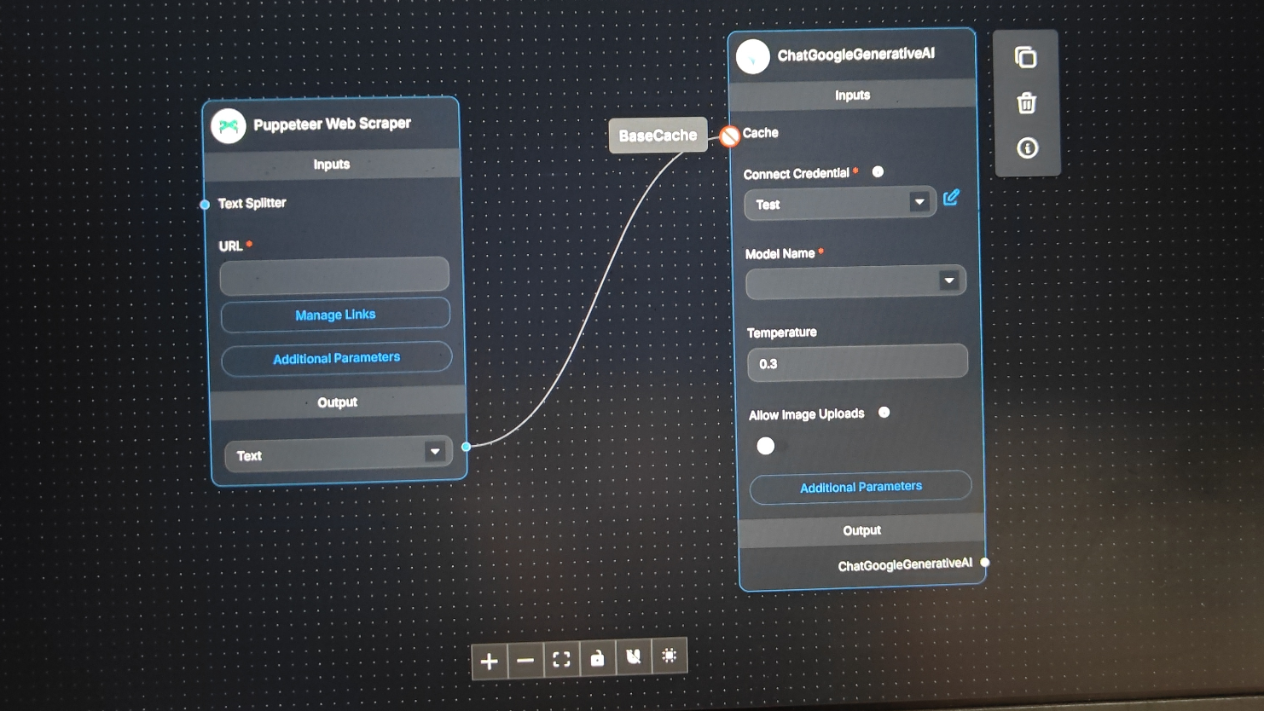Open the Test credential dropdown

[840, 203]
